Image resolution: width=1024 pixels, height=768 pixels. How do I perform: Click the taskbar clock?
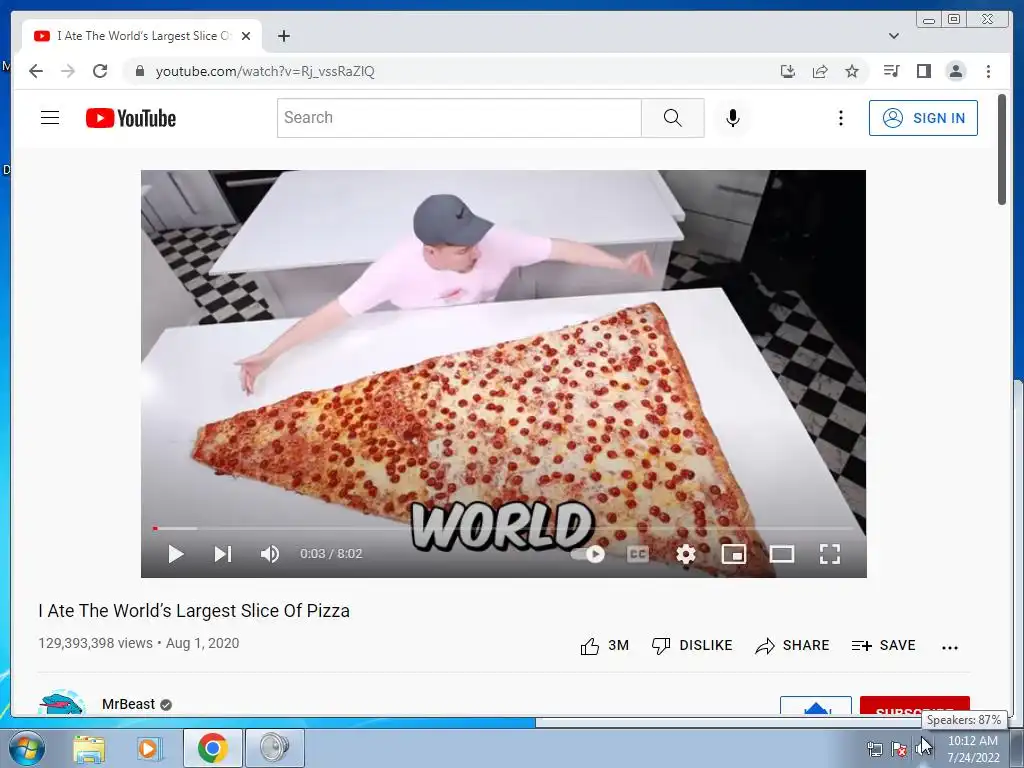(973, 749)
